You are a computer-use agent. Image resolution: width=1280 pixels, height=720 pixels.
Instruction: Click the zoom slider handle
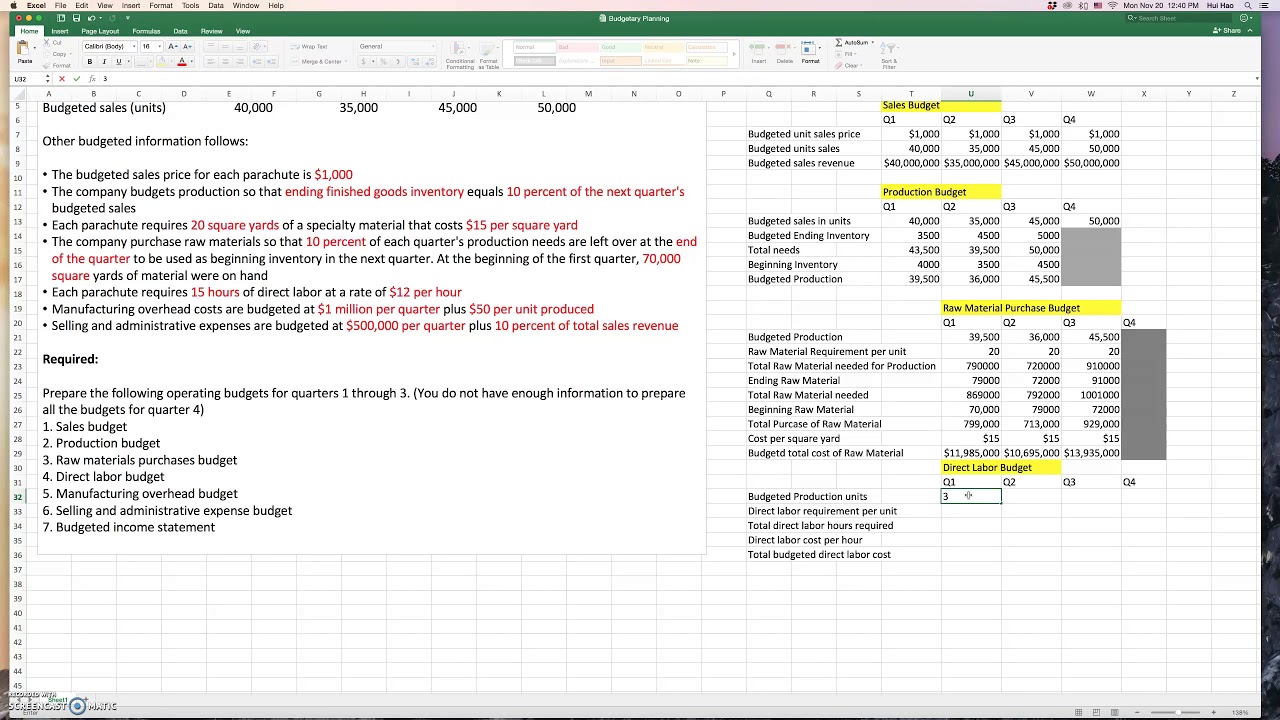click(1178, 712)
